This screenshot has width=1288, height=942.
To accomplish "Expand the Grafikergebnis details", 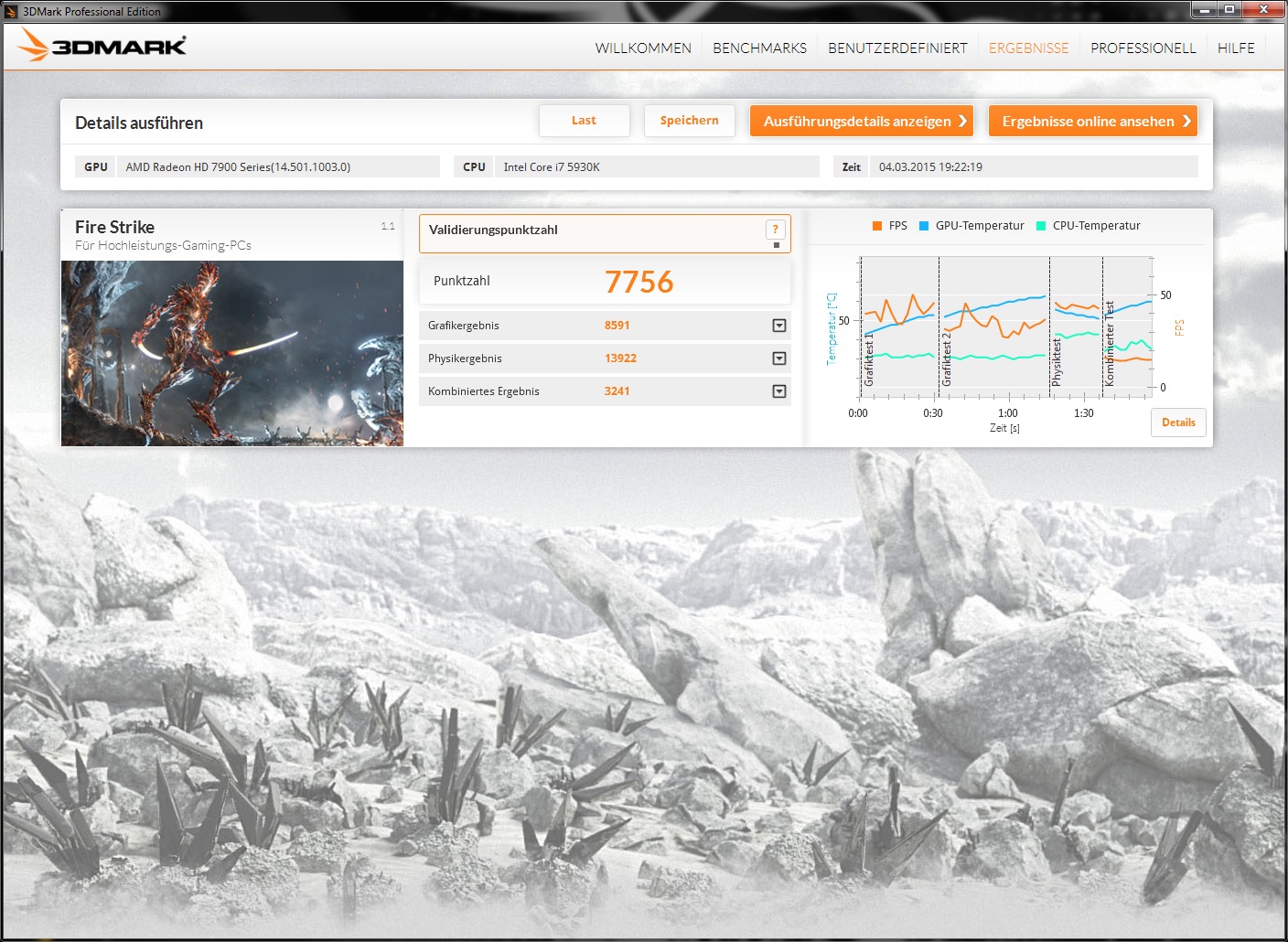I will [778, 326].
